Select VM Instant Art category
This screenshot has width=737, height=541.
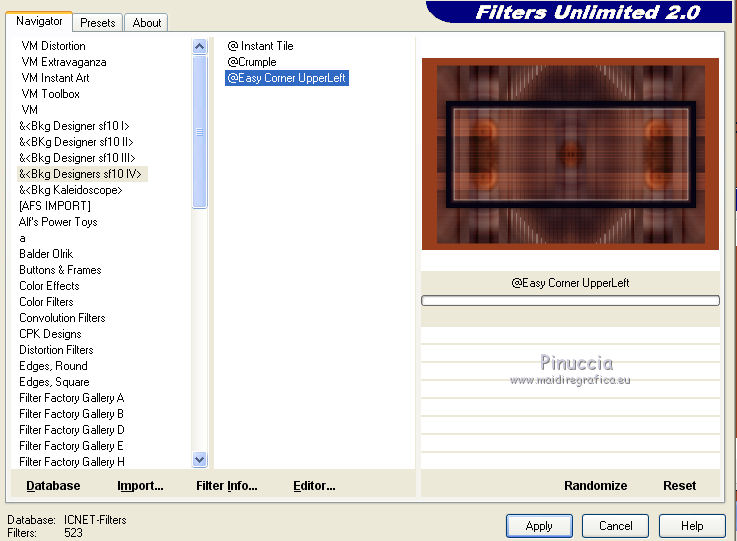pos(55,78)
